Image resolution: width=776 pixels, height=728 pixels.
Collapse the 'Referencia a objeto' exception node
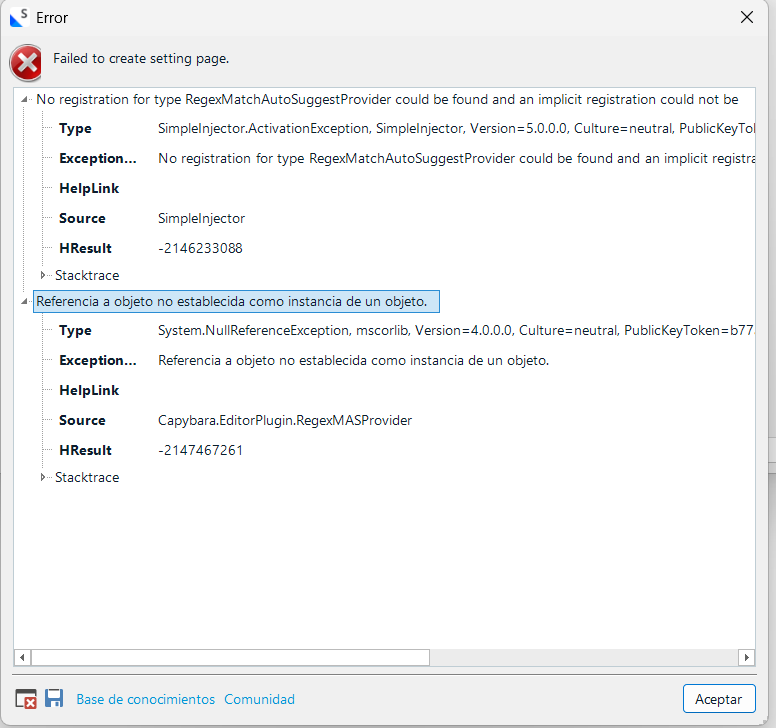tap(25, 302)
